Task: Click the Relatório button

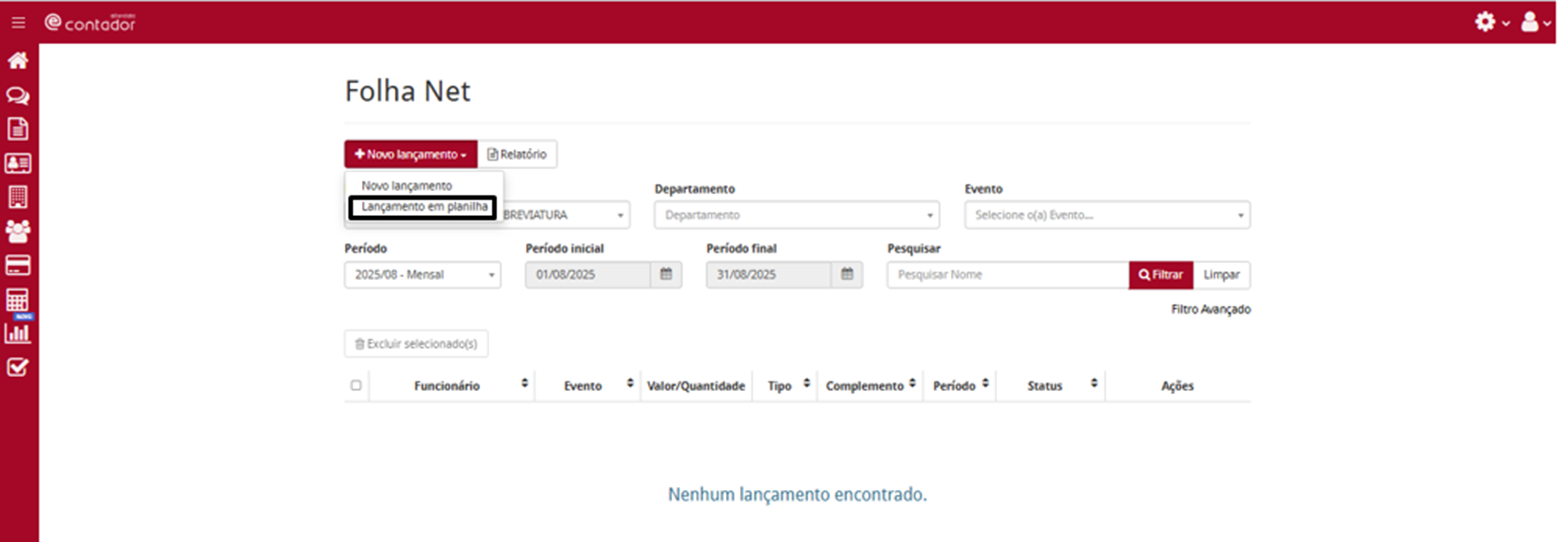Action: coord(518,155)
